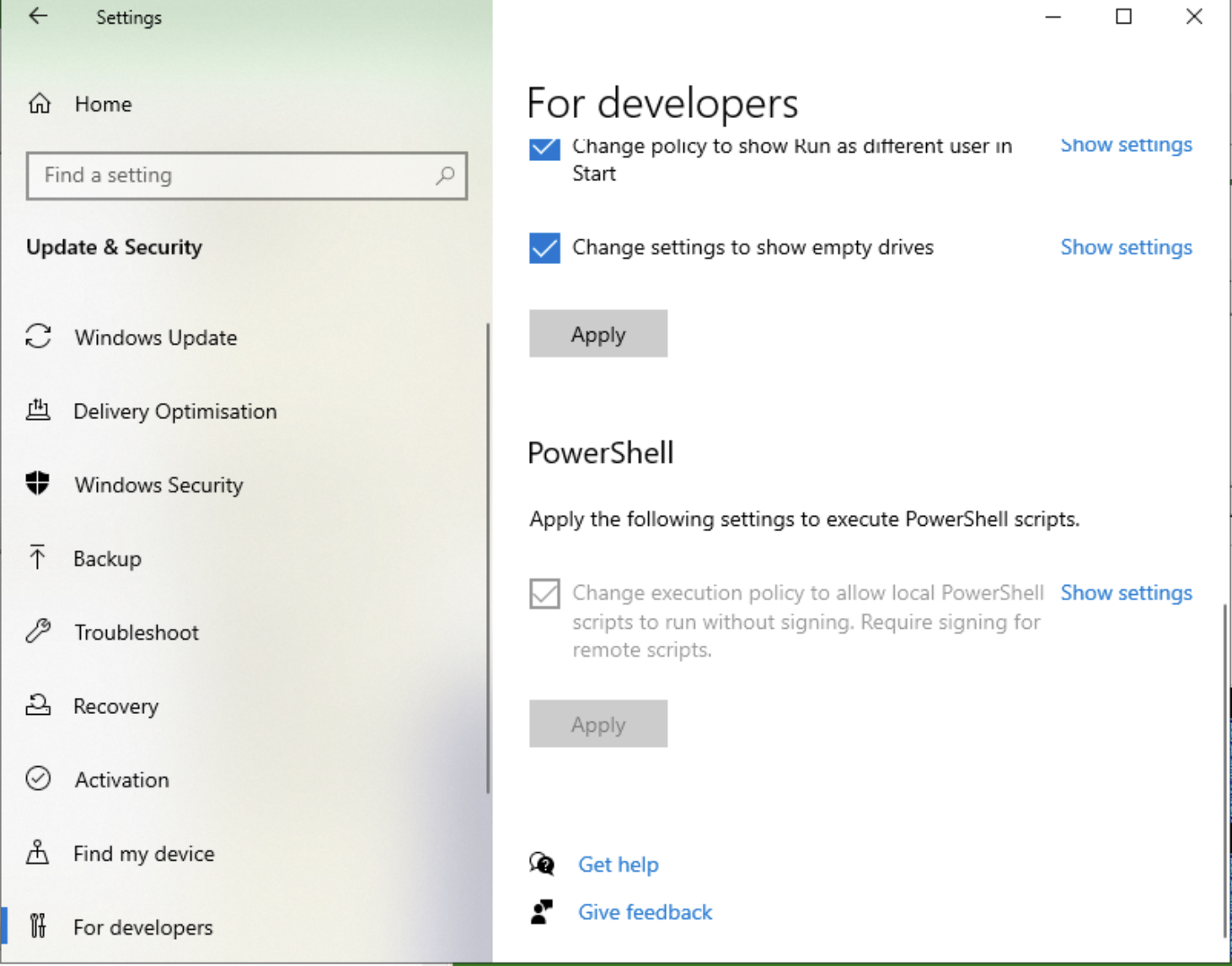Open the Get help link

tap(618, 865)
